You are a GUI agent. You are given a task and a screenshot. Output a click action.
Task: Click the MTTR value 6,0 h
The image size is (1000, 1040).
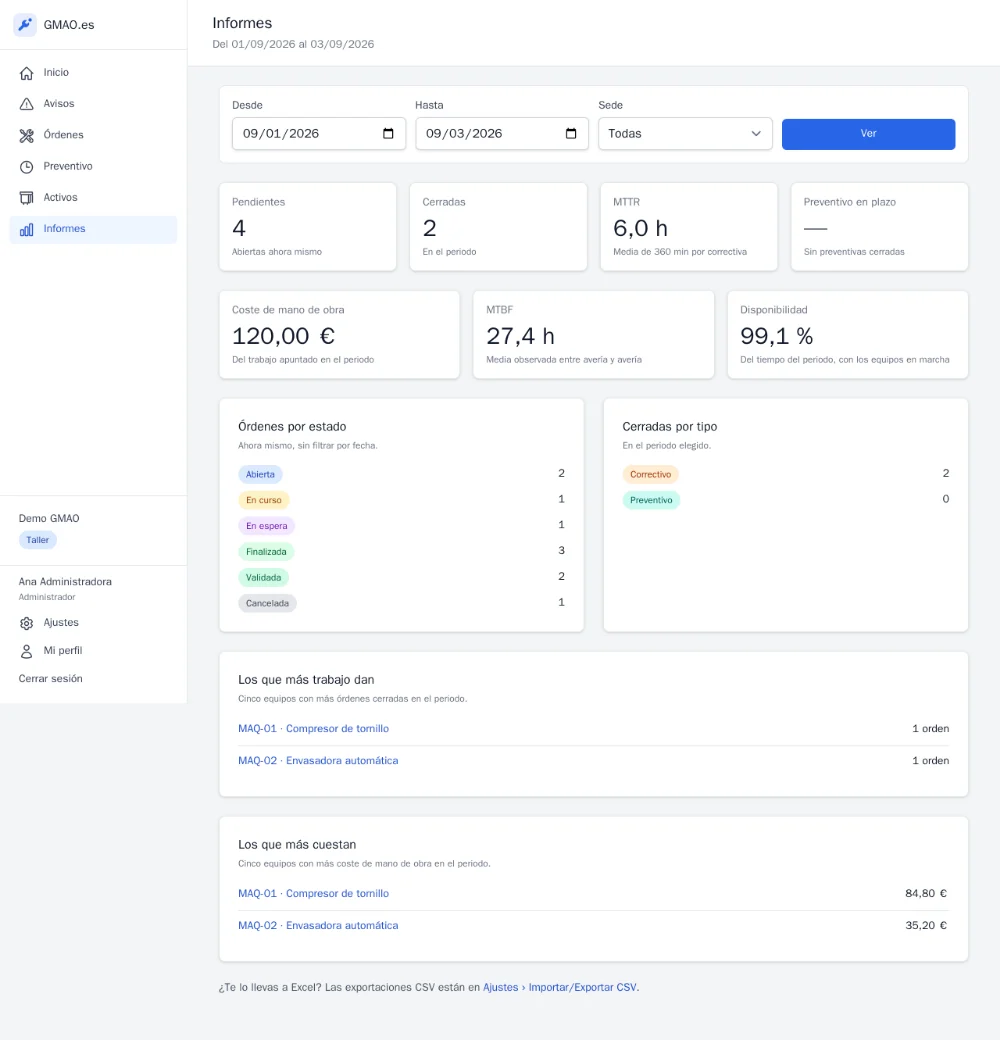click(x=641, y=228)
